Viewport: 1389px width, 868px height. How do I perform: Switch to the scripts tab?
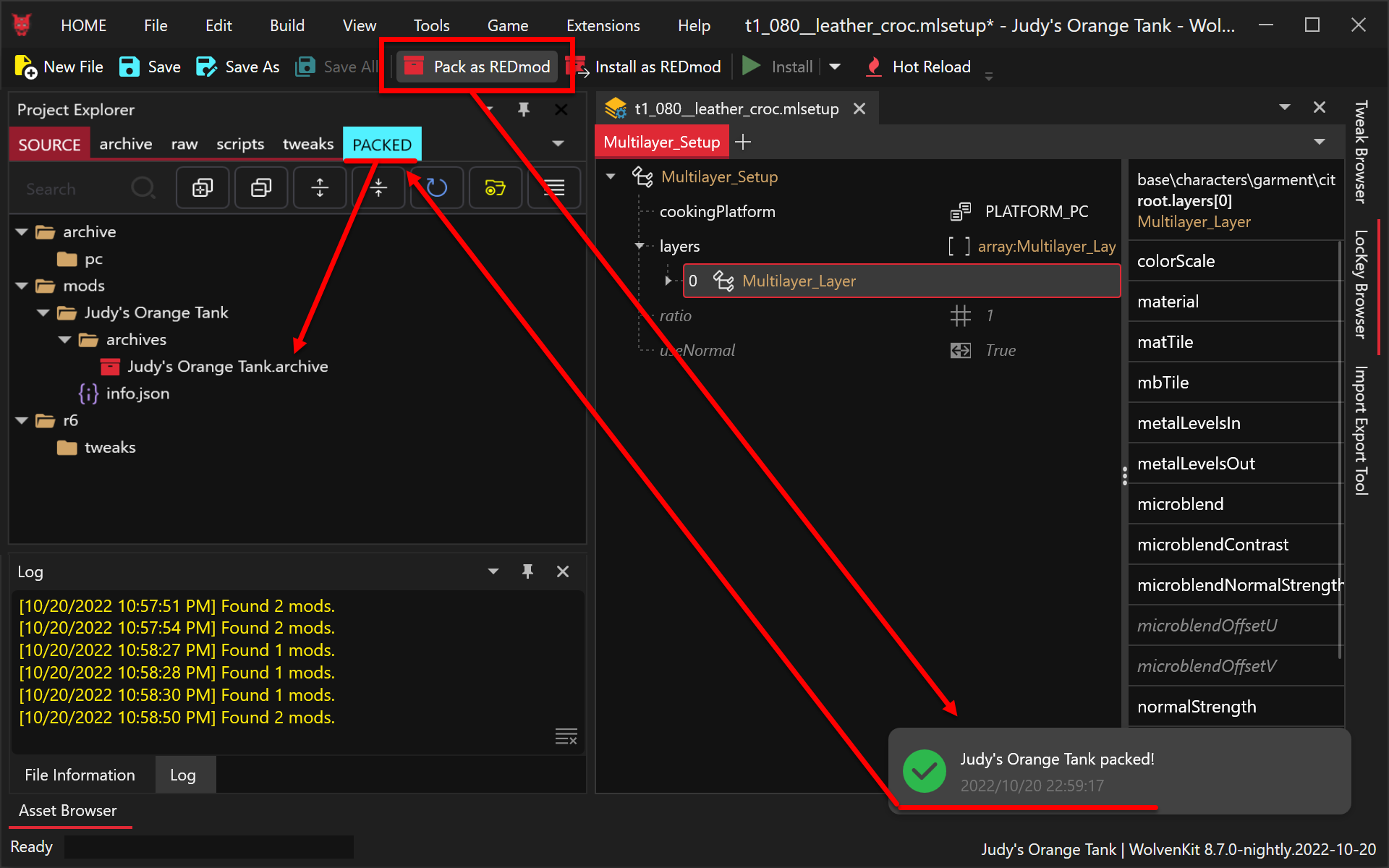pyautogui.click(x=240, y=144)
